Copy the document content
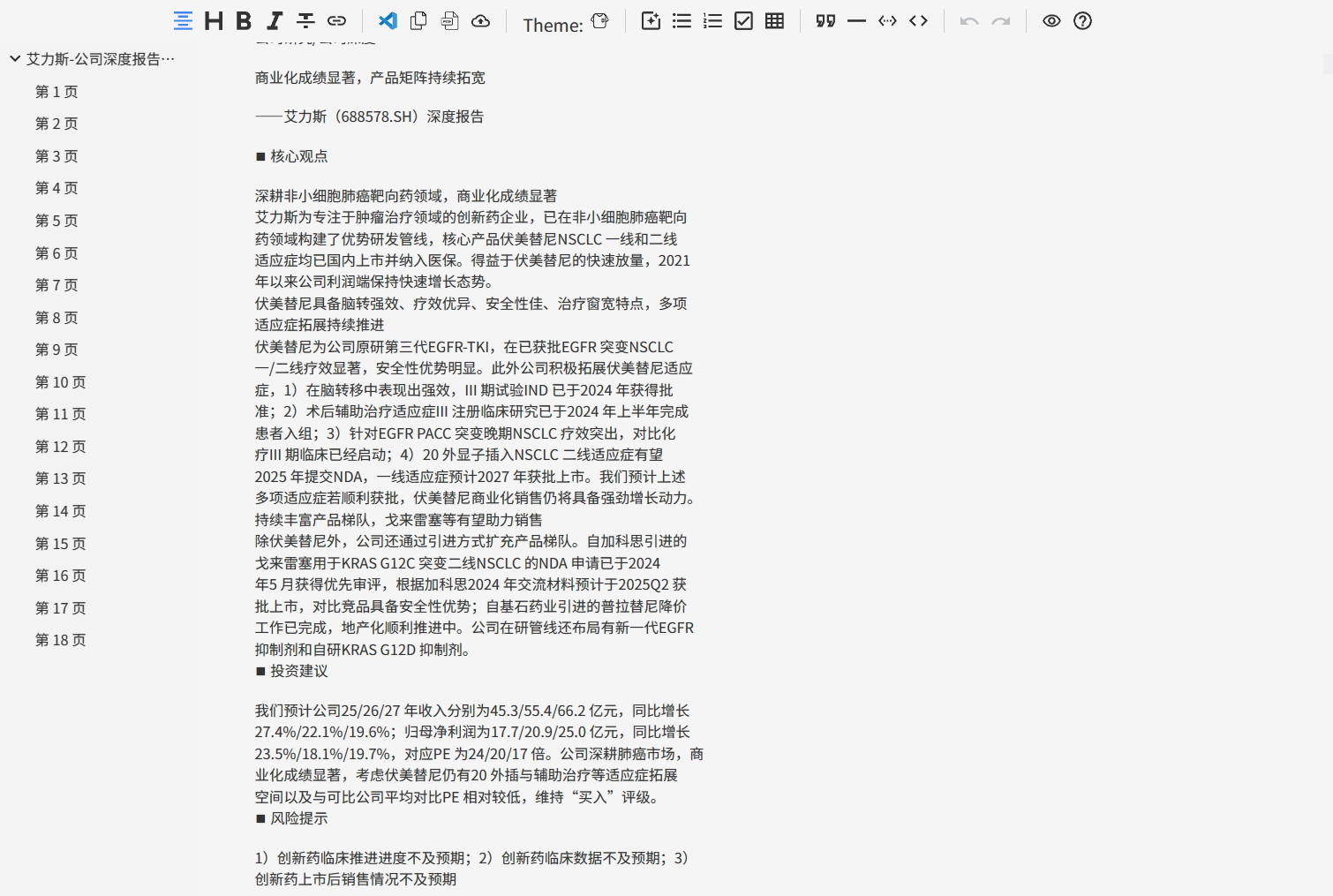The image size is (1333, 896). pos(418,20)
